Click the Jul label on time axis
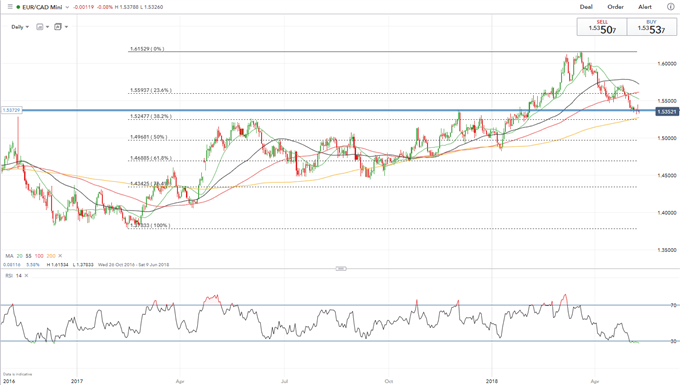680x385 pixels. (x=284, y=382)
